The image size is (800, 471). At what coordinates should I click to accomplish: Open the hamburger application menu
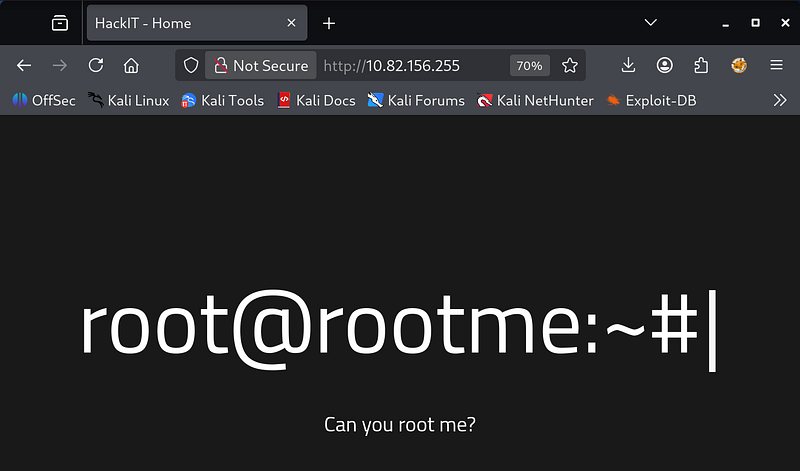[x=776, y=66]
